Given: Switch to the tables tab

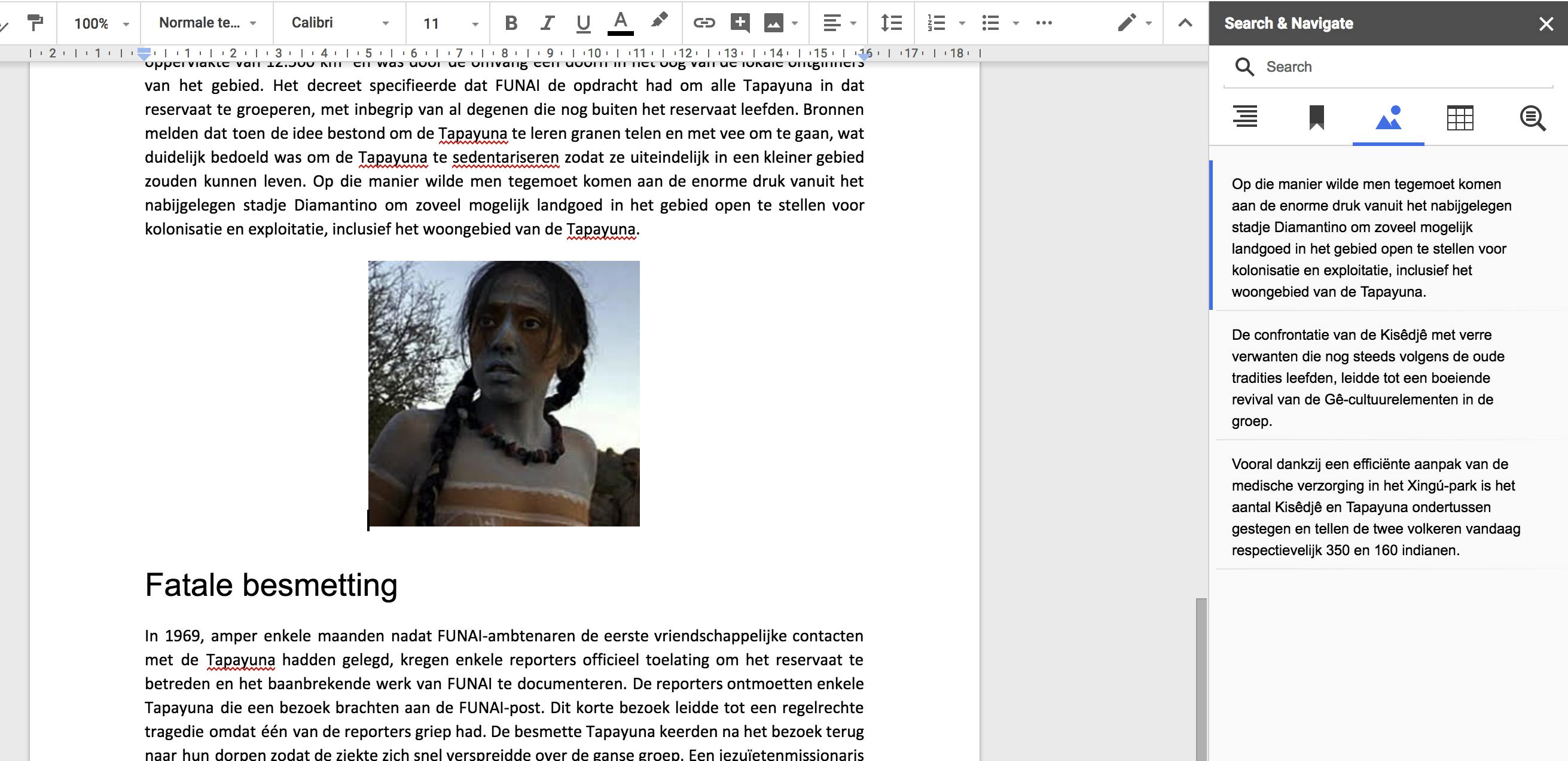Looking at the screenshot, I should point(1460,117).
